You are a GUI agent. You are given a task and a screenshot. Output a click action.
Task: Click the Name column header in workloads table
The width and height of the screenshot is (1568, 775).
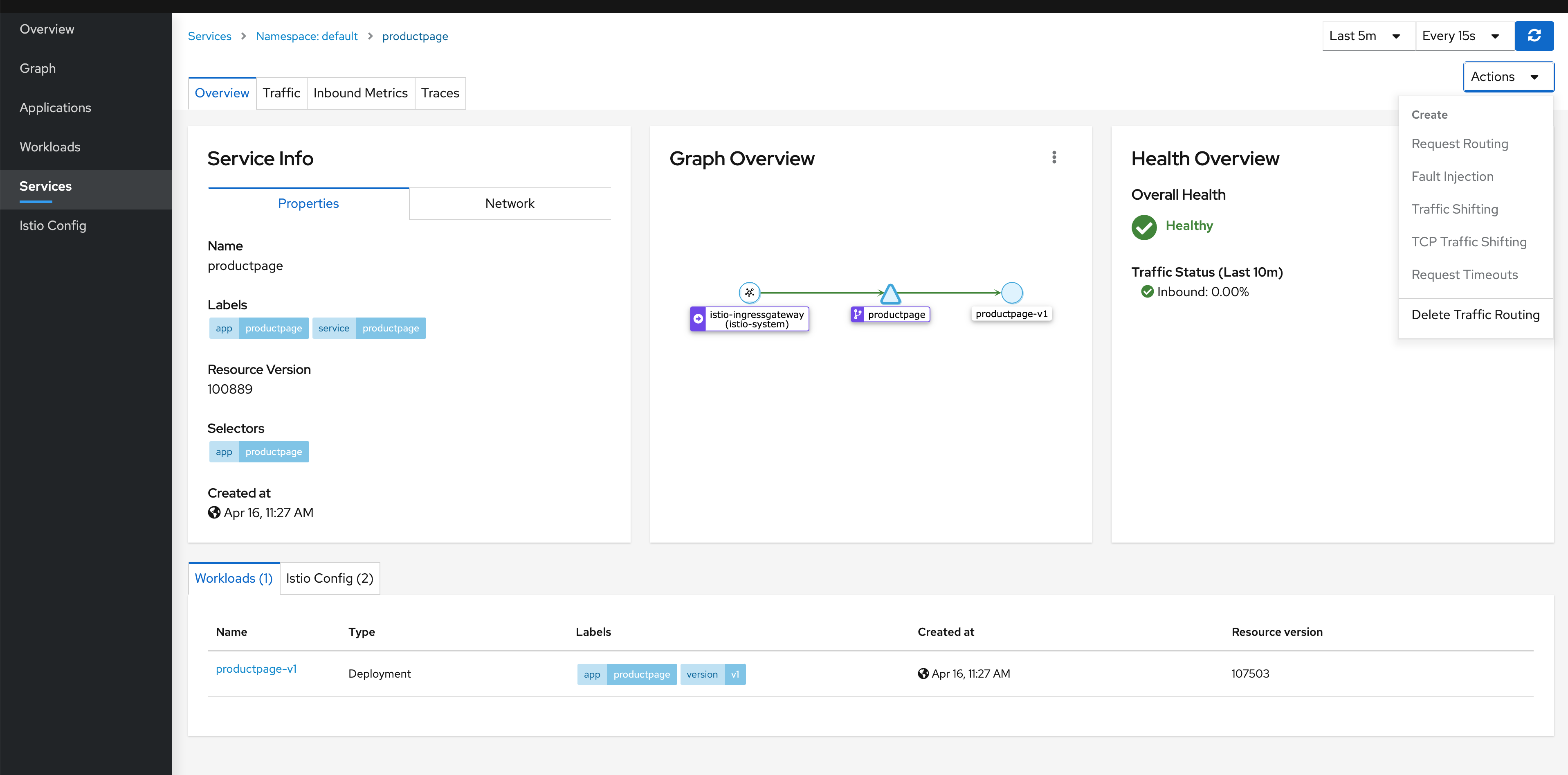(x=231, y=632)
